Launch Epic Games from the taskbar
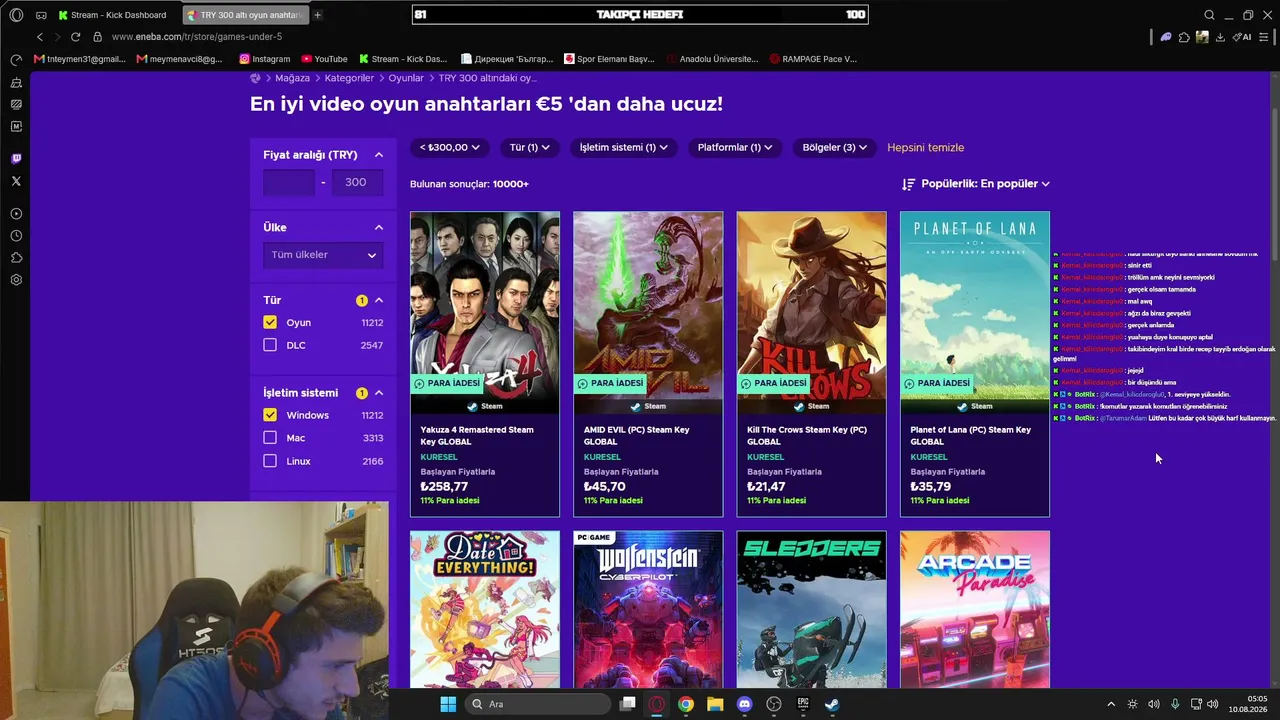Image resolution: width=1280 pixels, height=720 pixels. click(x=803, y=704)
